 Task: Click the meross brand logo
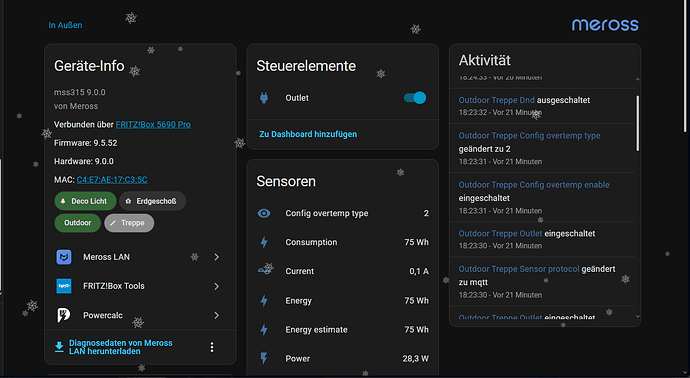(x=605, y=25)
